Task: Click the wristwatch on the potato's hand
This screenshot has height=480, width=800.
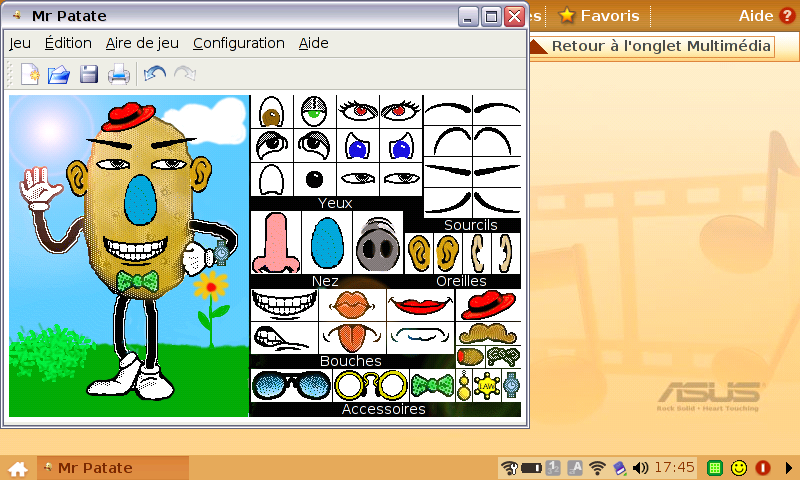Action: tap(221, 252)
